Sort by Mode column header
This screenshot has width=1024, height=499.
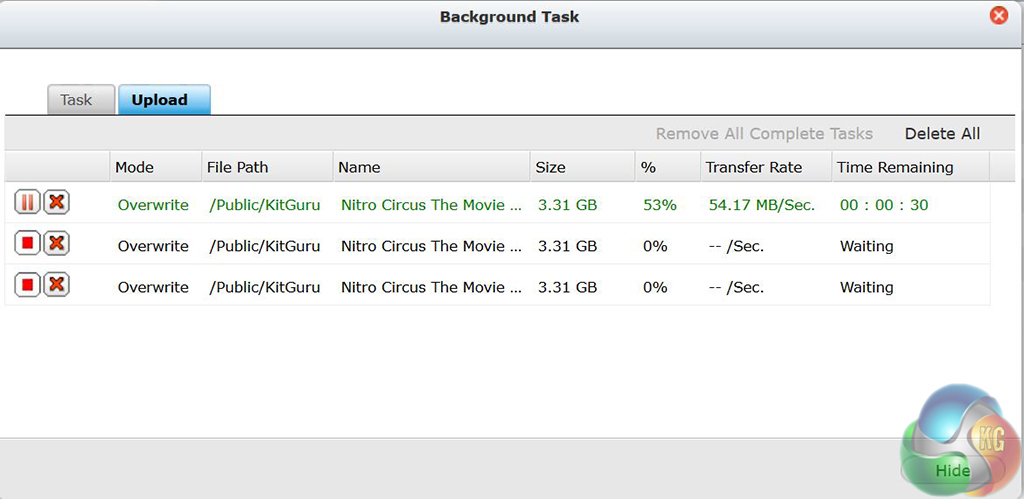135,167
